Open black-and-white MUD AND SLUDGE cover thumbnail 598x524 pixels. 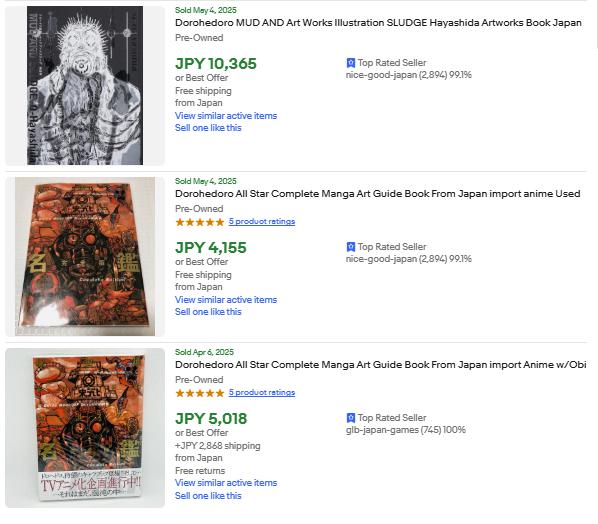coord(85,85)
